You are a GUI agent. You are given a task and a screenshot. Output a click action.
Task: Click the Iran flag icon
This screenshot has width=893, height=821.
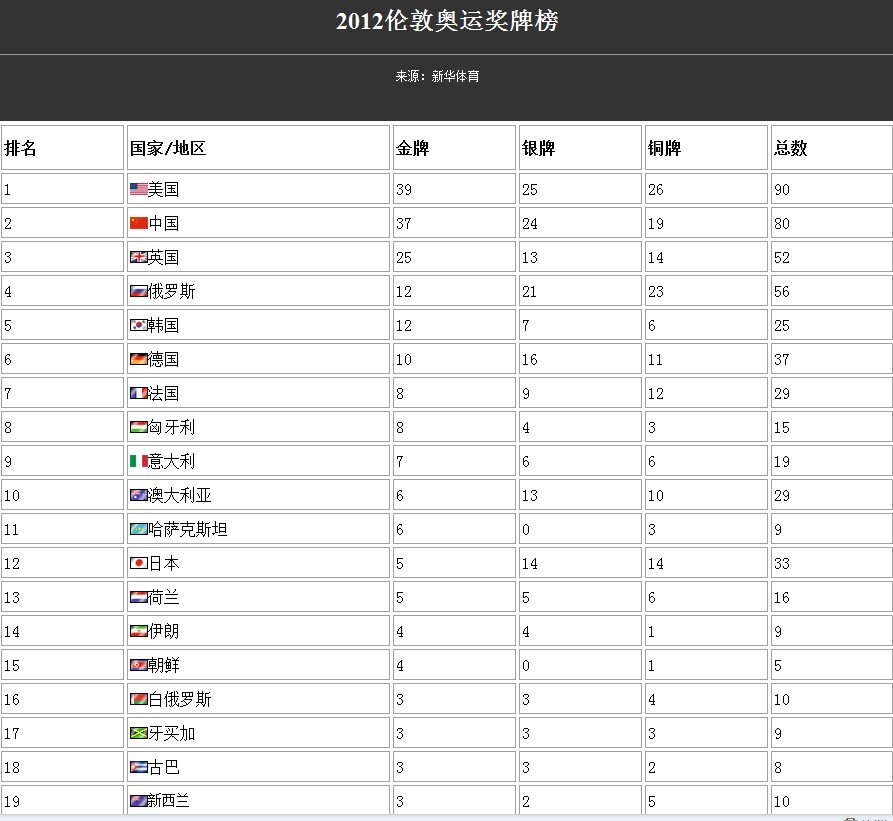(x=138, y=631)
